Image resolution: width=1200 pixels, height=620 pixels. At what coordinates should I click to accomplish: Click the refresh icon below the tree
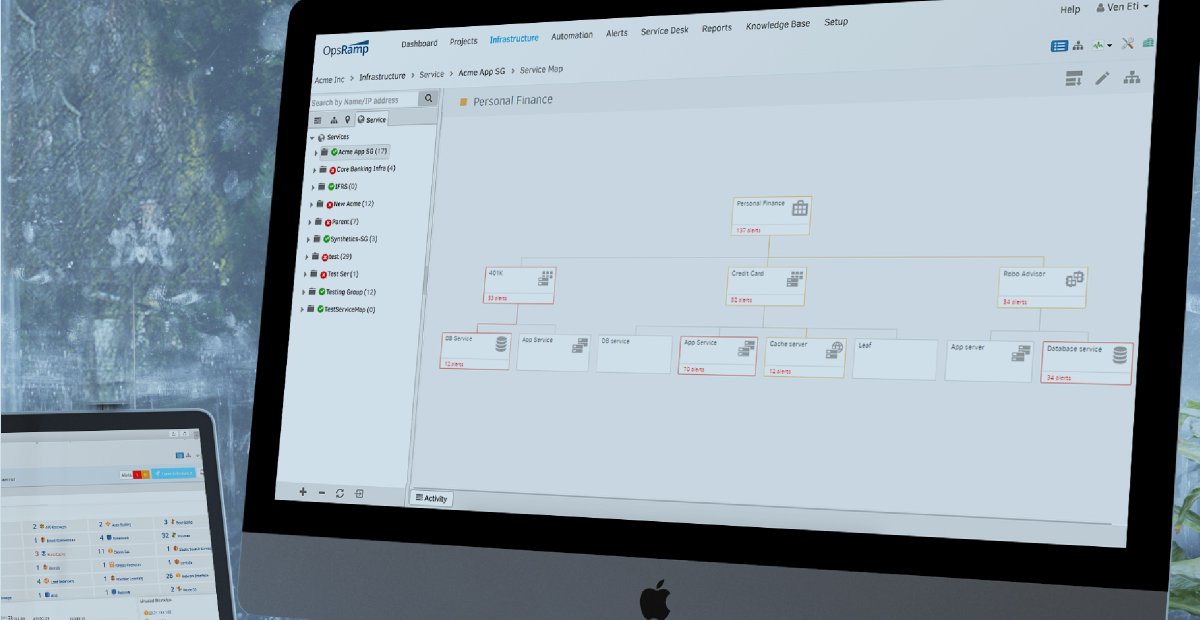(340, 493)
